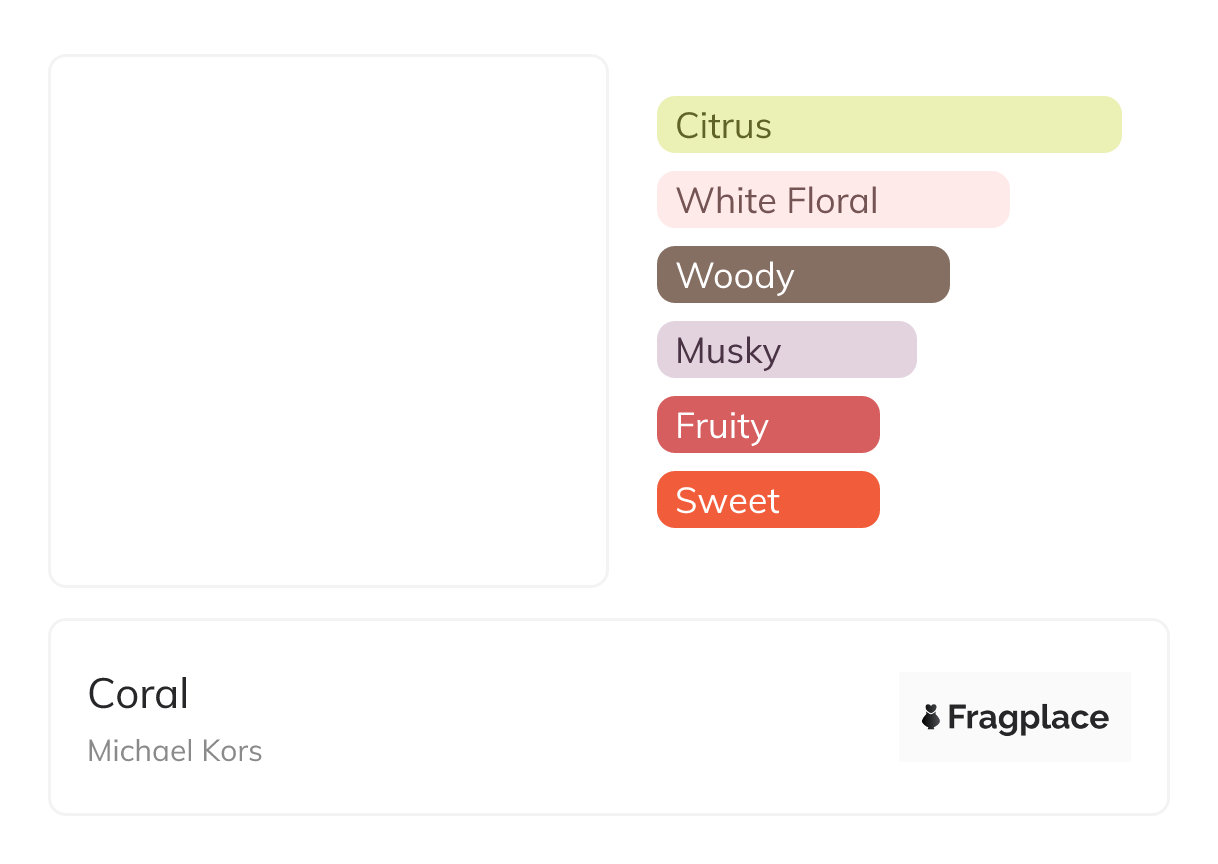
Task: Click the Fragplace wordmark text
Action: 1028,717
